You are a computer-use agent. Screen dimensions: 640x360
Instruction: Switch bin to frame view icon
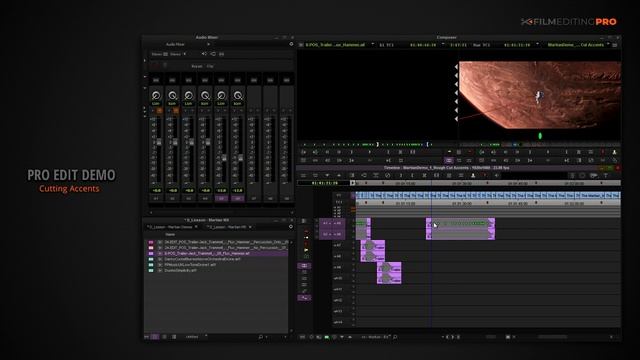(164, 337)
